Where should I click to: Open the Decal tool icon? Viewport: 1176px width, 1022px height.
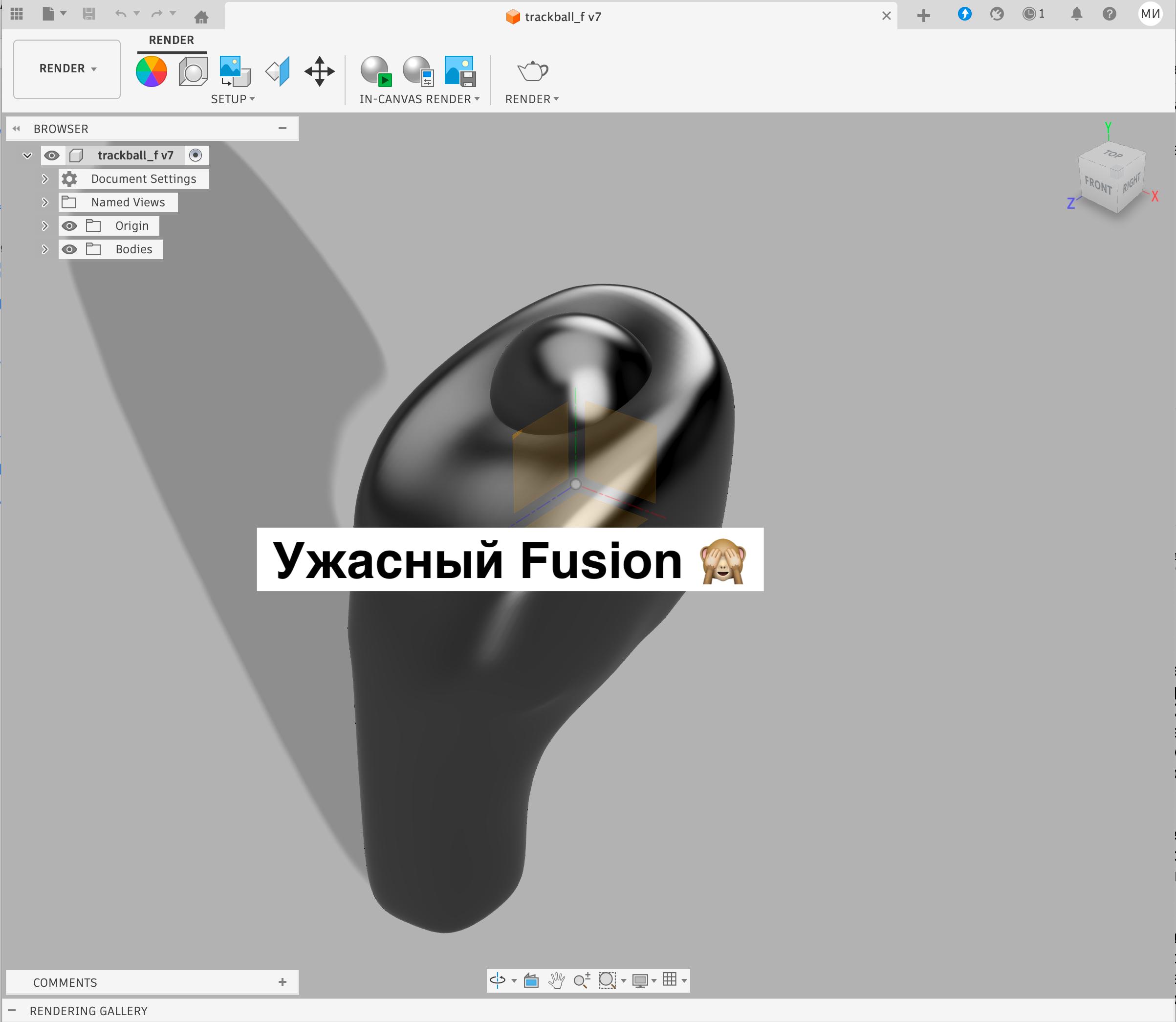236,71
